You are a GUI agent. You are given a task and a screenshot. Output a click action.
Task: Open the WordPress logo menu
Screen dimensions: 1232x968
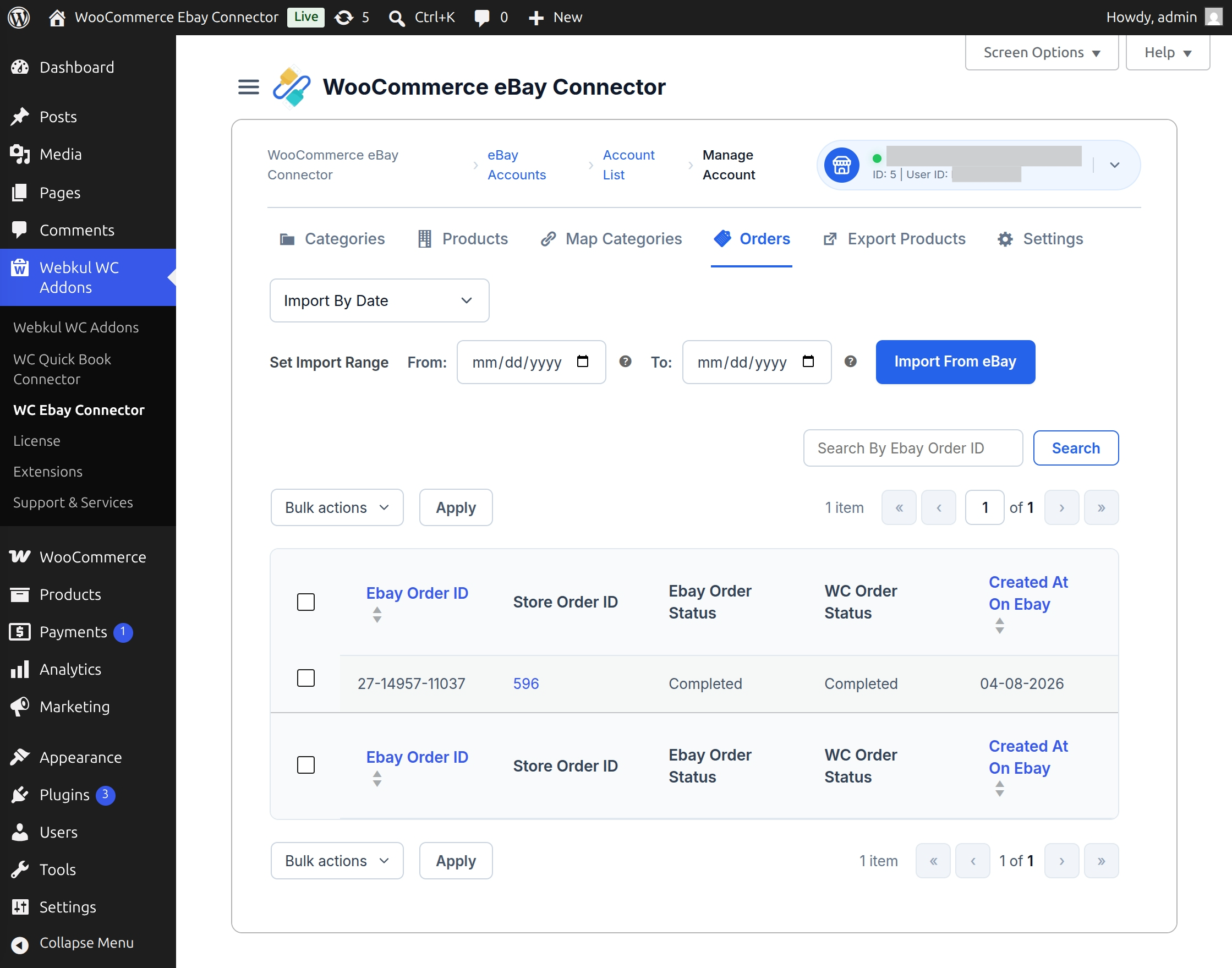[x=19, y=17]
